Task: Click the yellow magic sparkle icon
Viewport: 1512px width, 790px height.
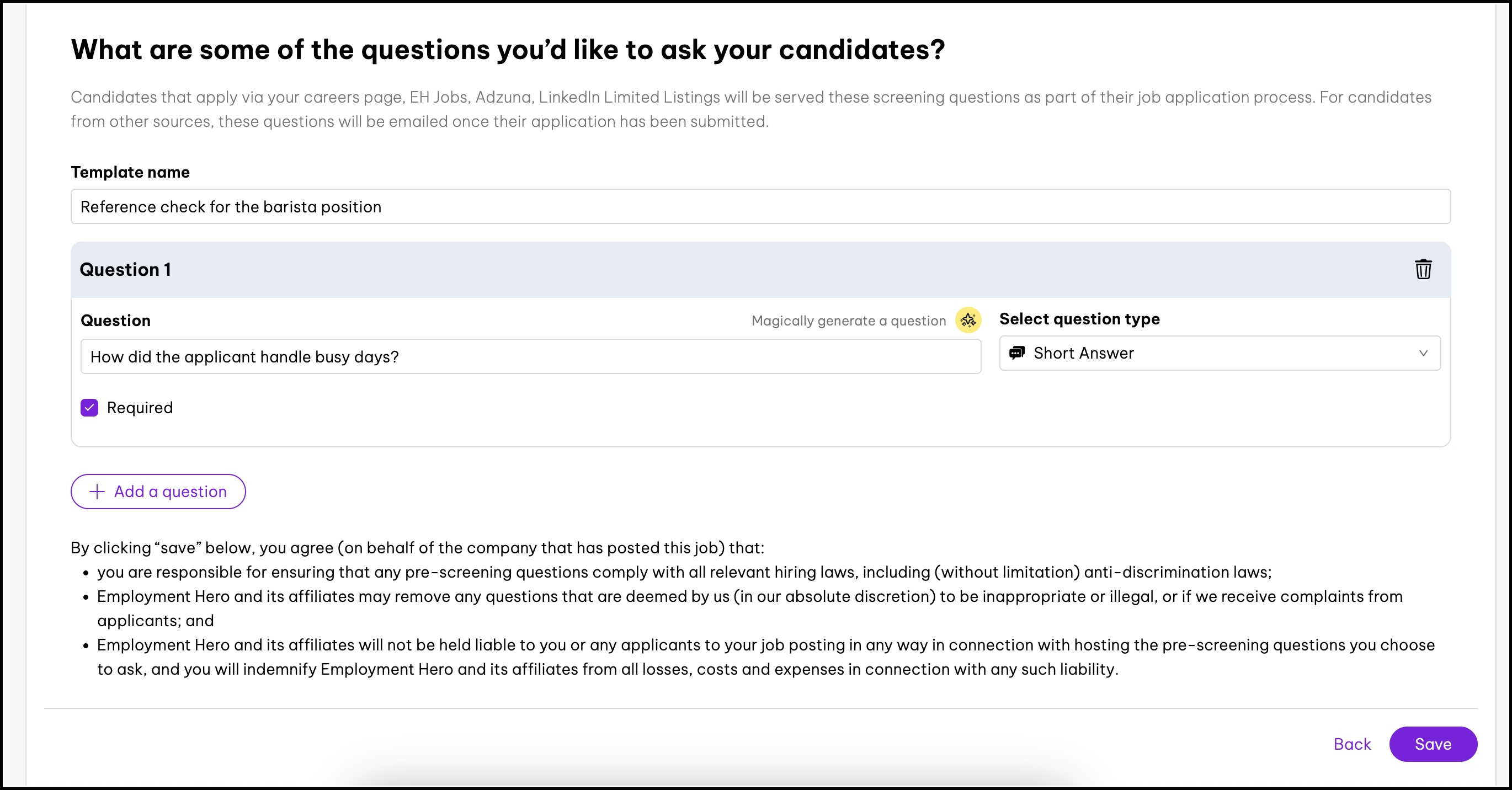Action: (x=968, y=321)
